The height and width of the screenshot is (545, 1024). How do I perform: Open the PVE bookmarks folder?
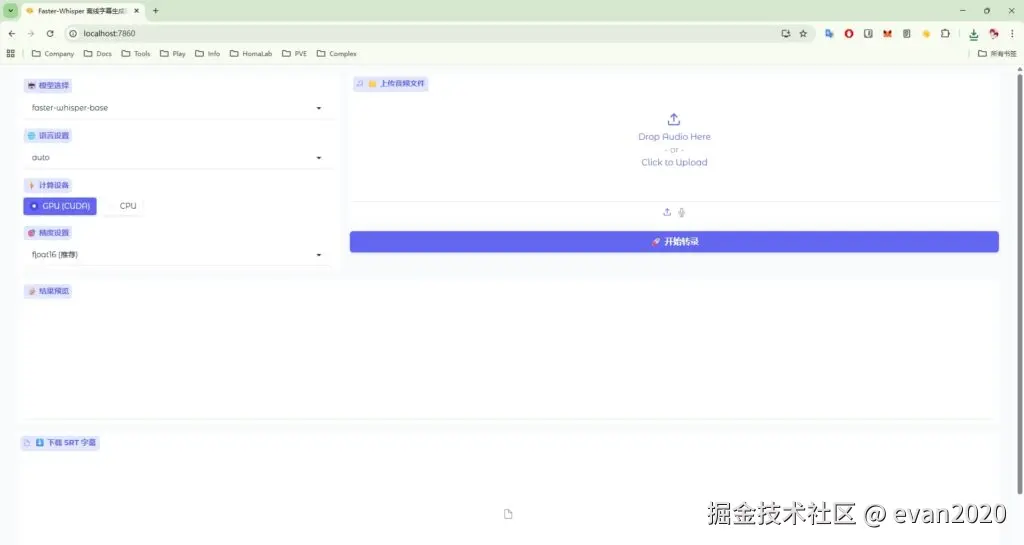(295, 54)
